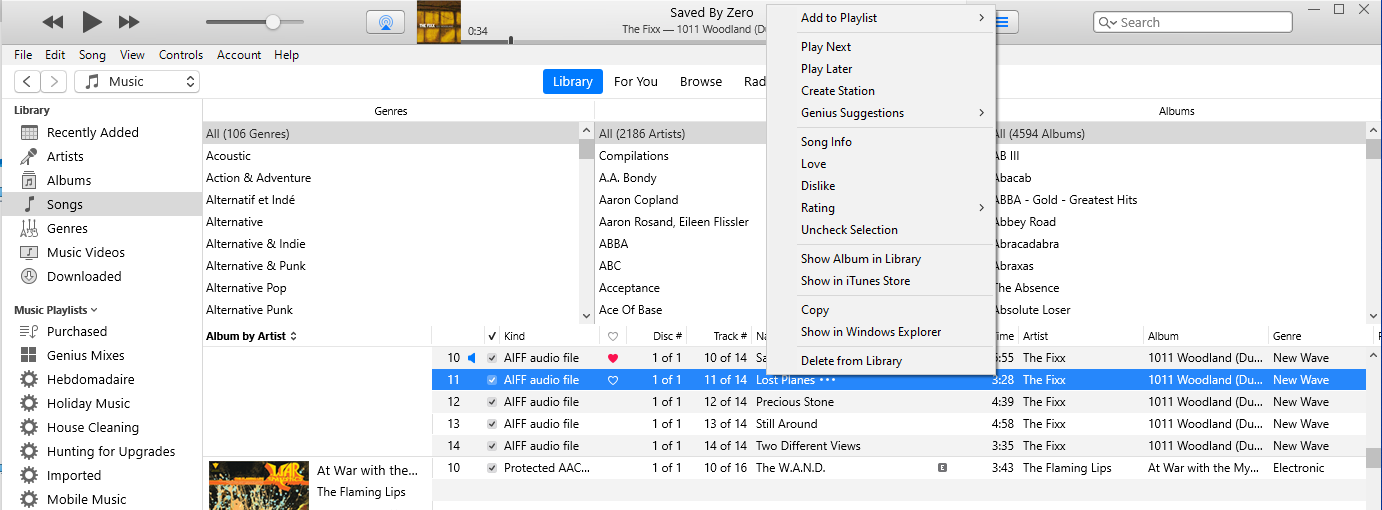Open Downloaded in the sidebar

84,276
